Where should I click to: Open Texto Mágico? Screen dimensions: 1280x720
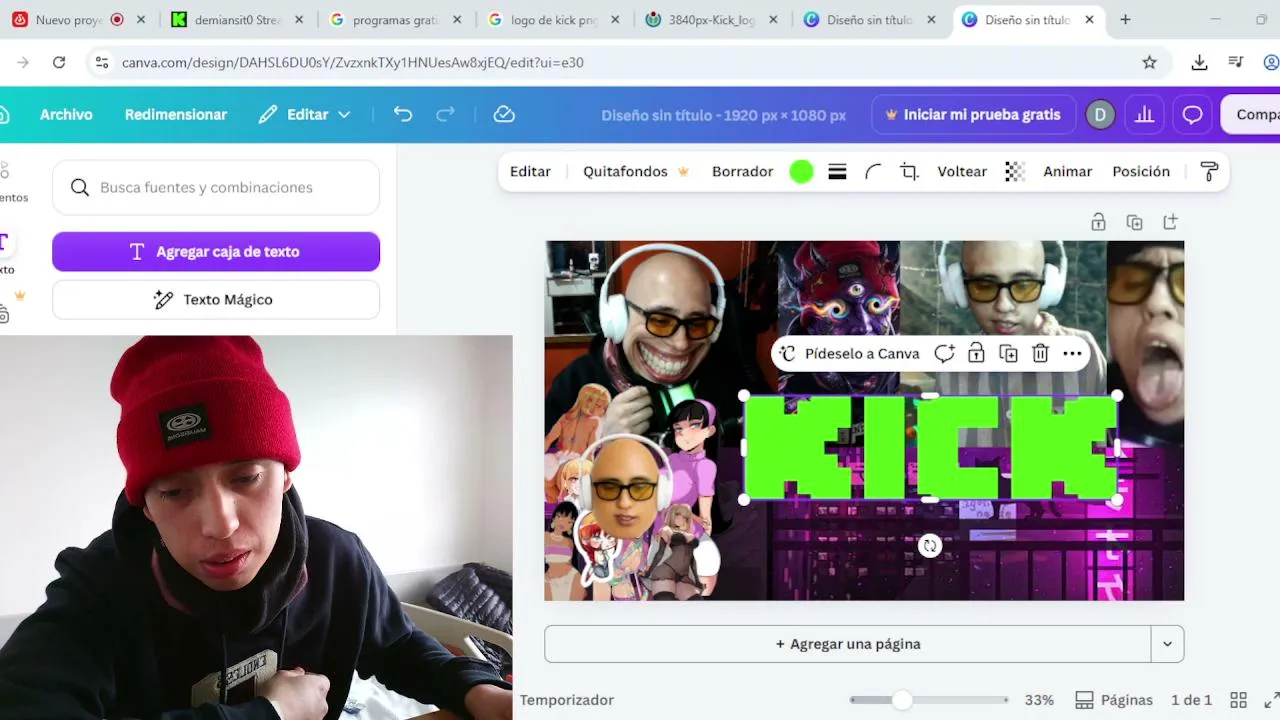click(x=216, y=300)
